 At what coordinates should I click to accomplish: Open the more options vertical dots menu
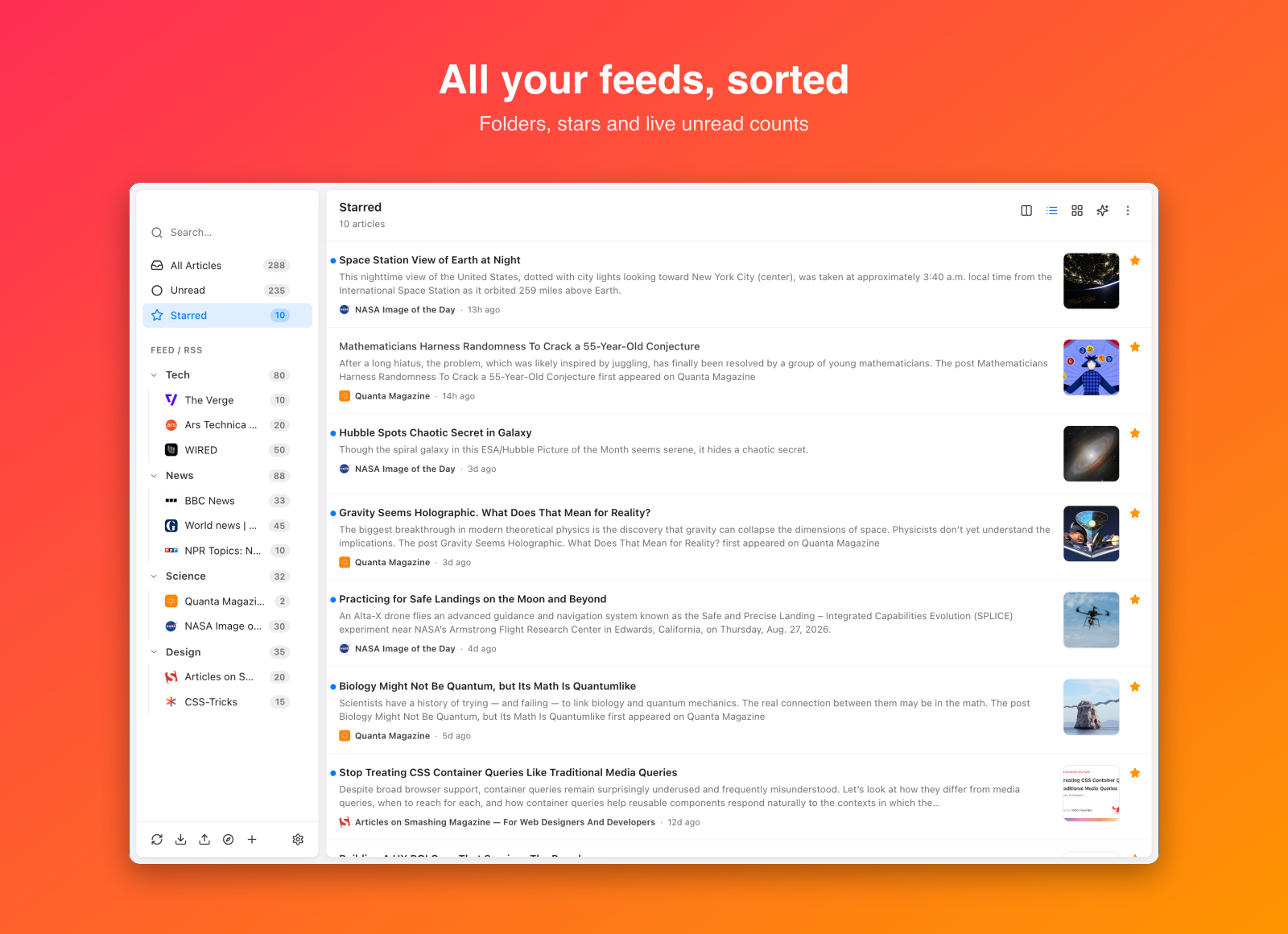[x=1128, y=211]
